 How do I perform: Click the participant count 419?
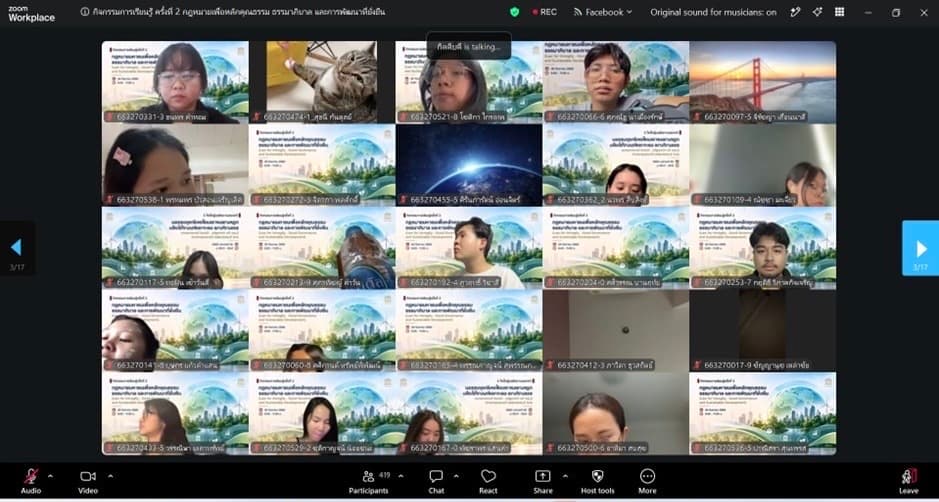tap(384, 475)
